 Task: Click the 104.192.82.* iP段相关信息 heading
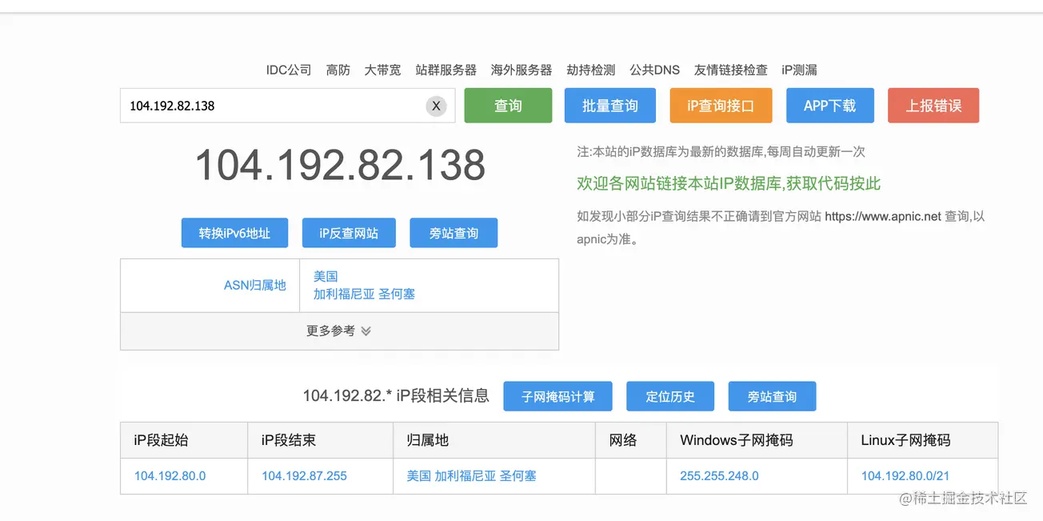pyautogui.click(x=396, y=395)
